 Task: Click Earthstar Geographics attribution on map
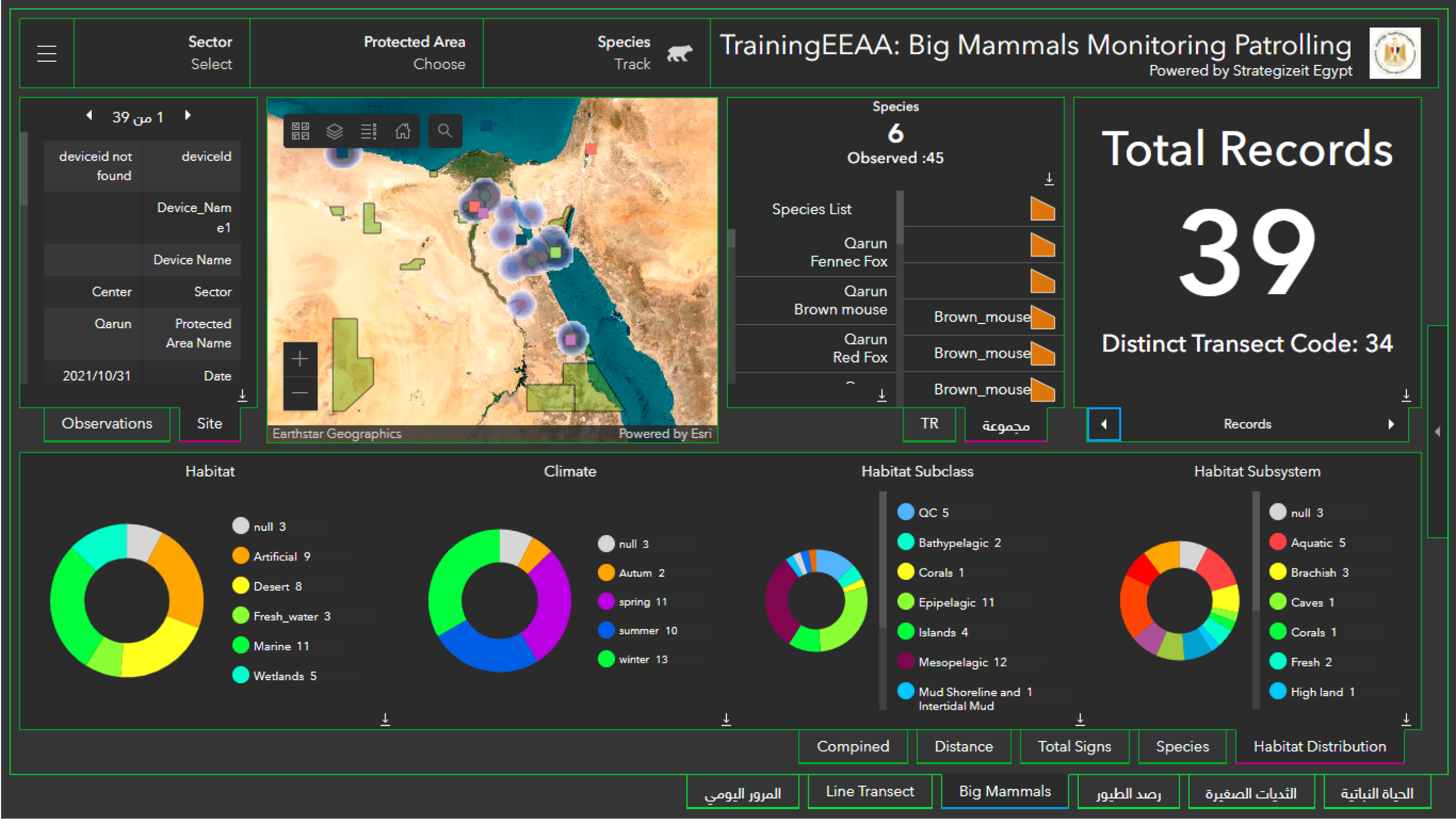click(x=337, y=434)
